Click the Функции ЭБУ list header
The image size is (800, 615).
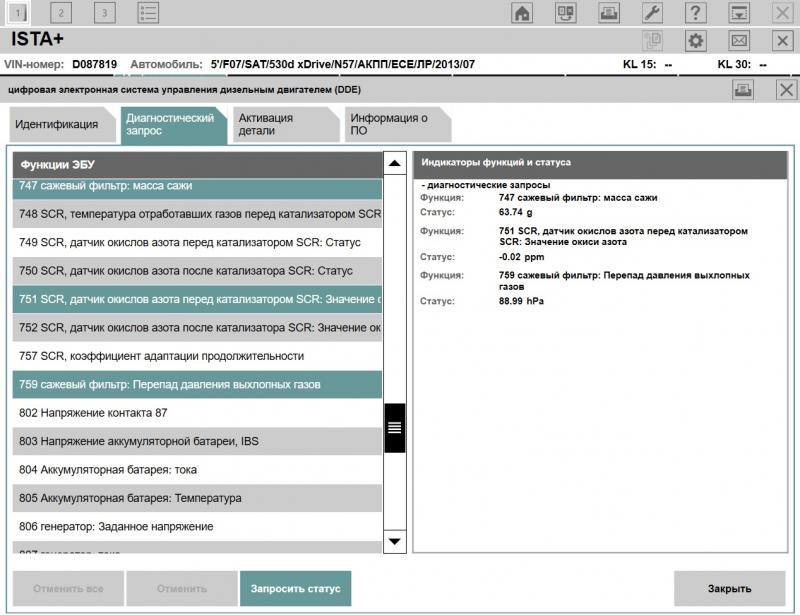tap(197, 165)
